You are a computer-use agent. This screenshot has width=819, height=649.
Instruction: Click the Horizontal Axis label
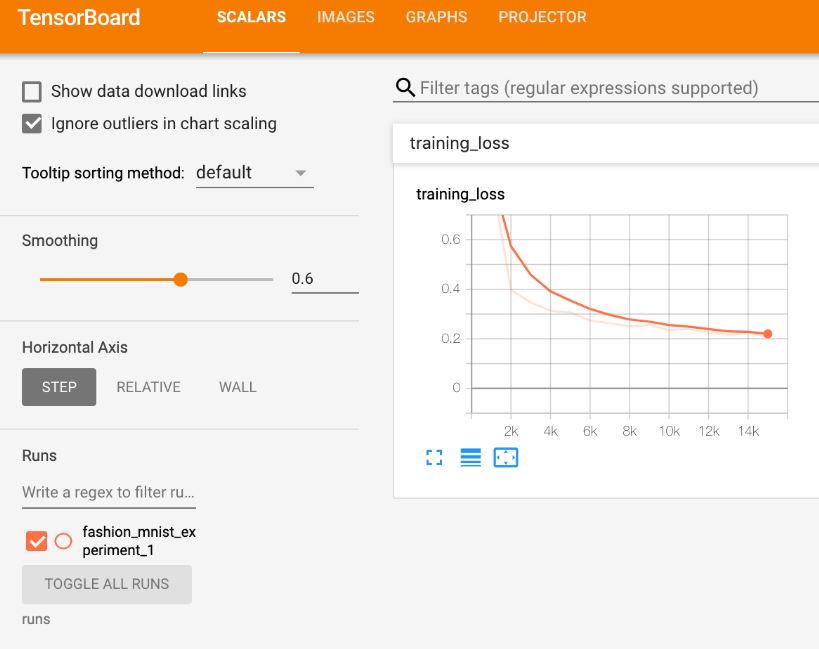[x=75, y=348]
